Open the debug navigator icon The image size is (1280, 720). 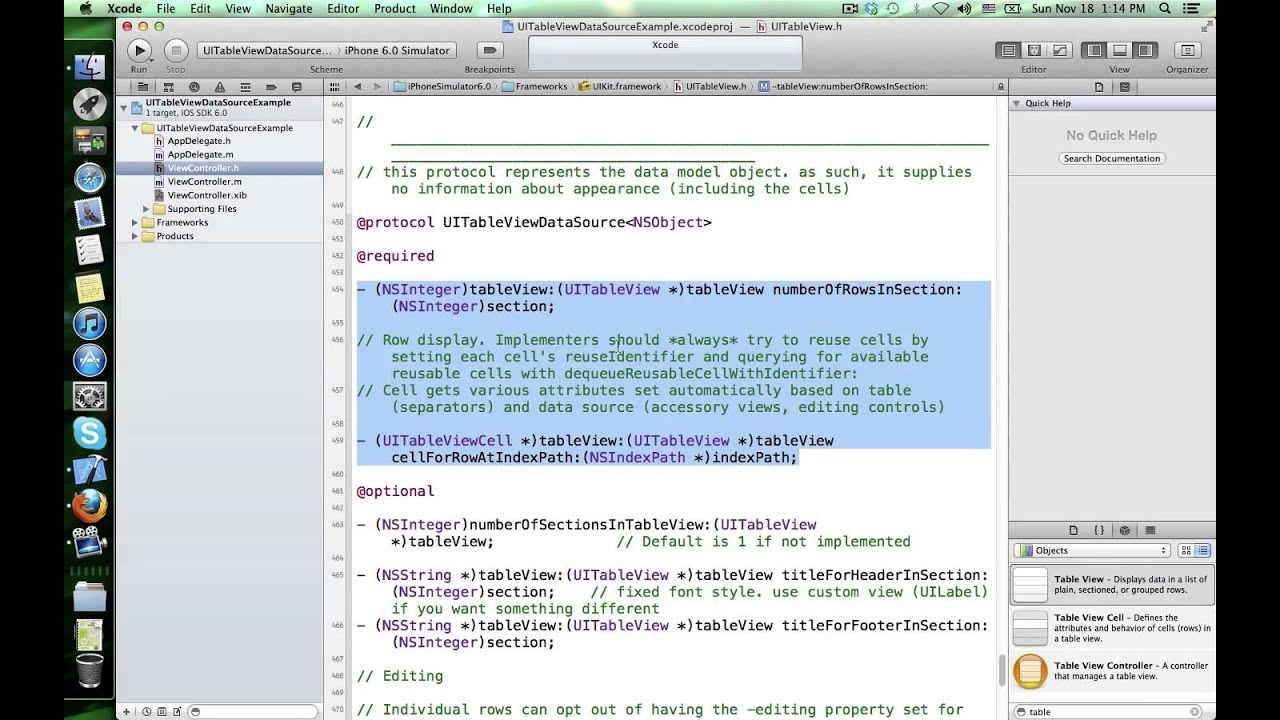point(245,87)
